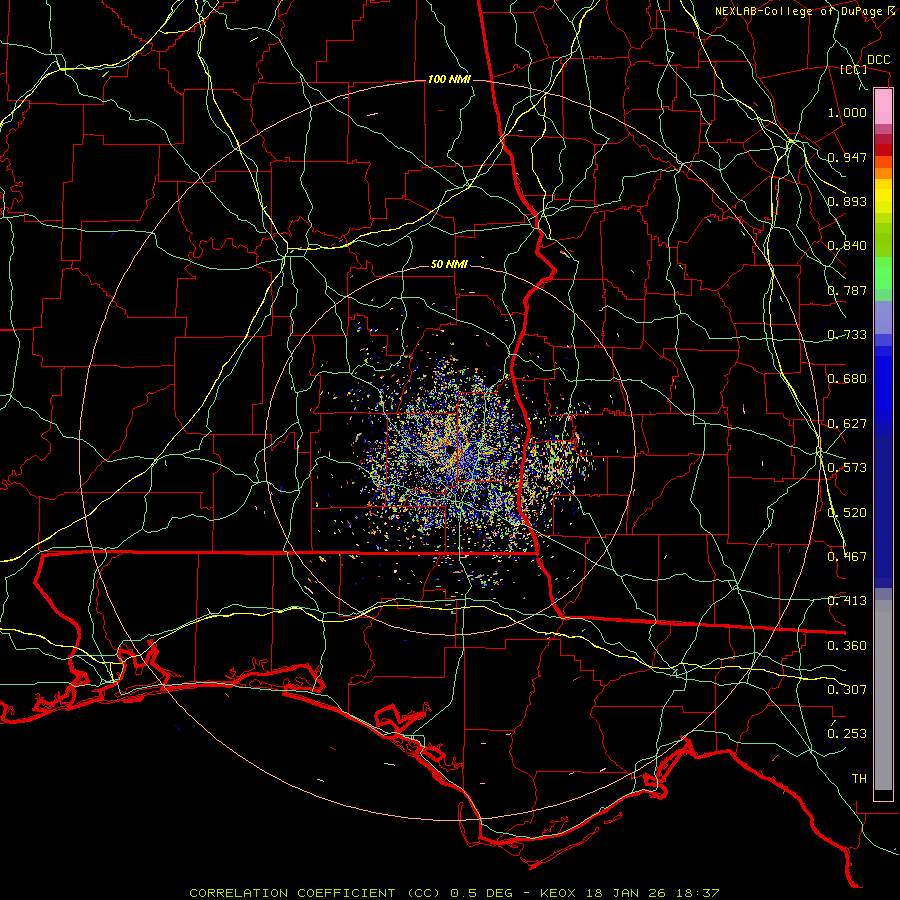Click the 0.787 value on the color scale
Image resolution: width=900 pixels, height=900 pixels.
[x=847, y=290]
